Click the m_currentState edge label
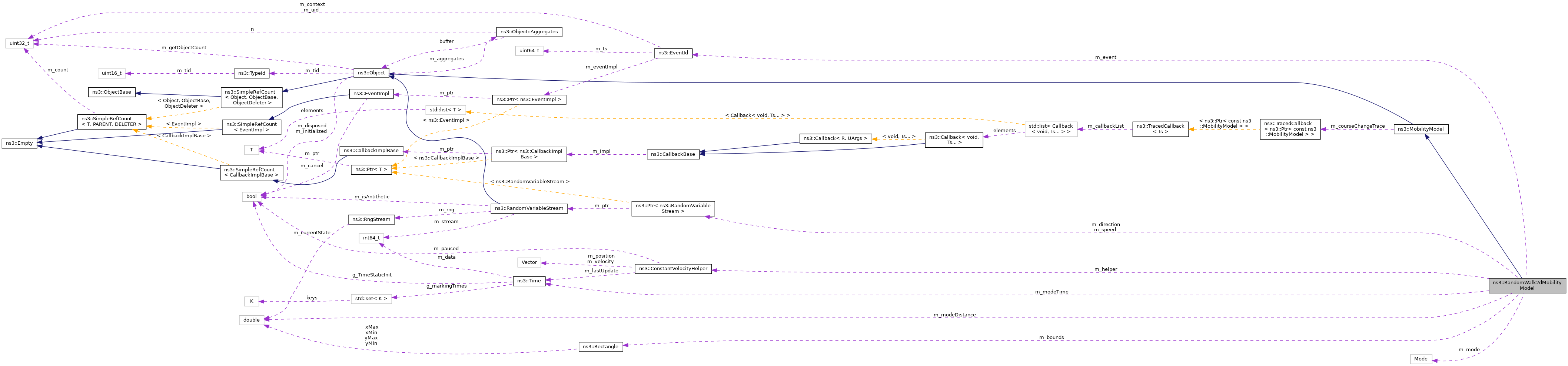Screen dimensions: 1568x366 click(312, 233)
